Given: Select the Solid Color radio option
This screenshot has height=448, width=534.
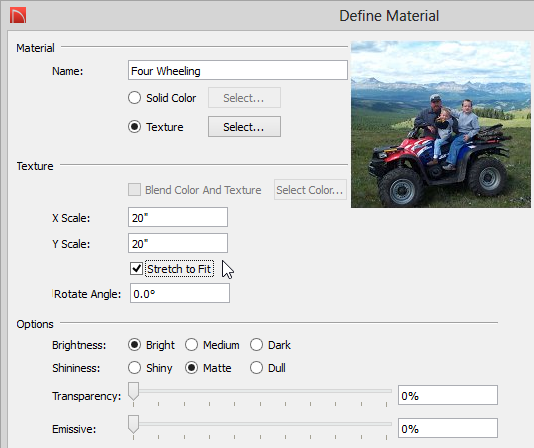Looking at the screenshot, I should 135,98.
